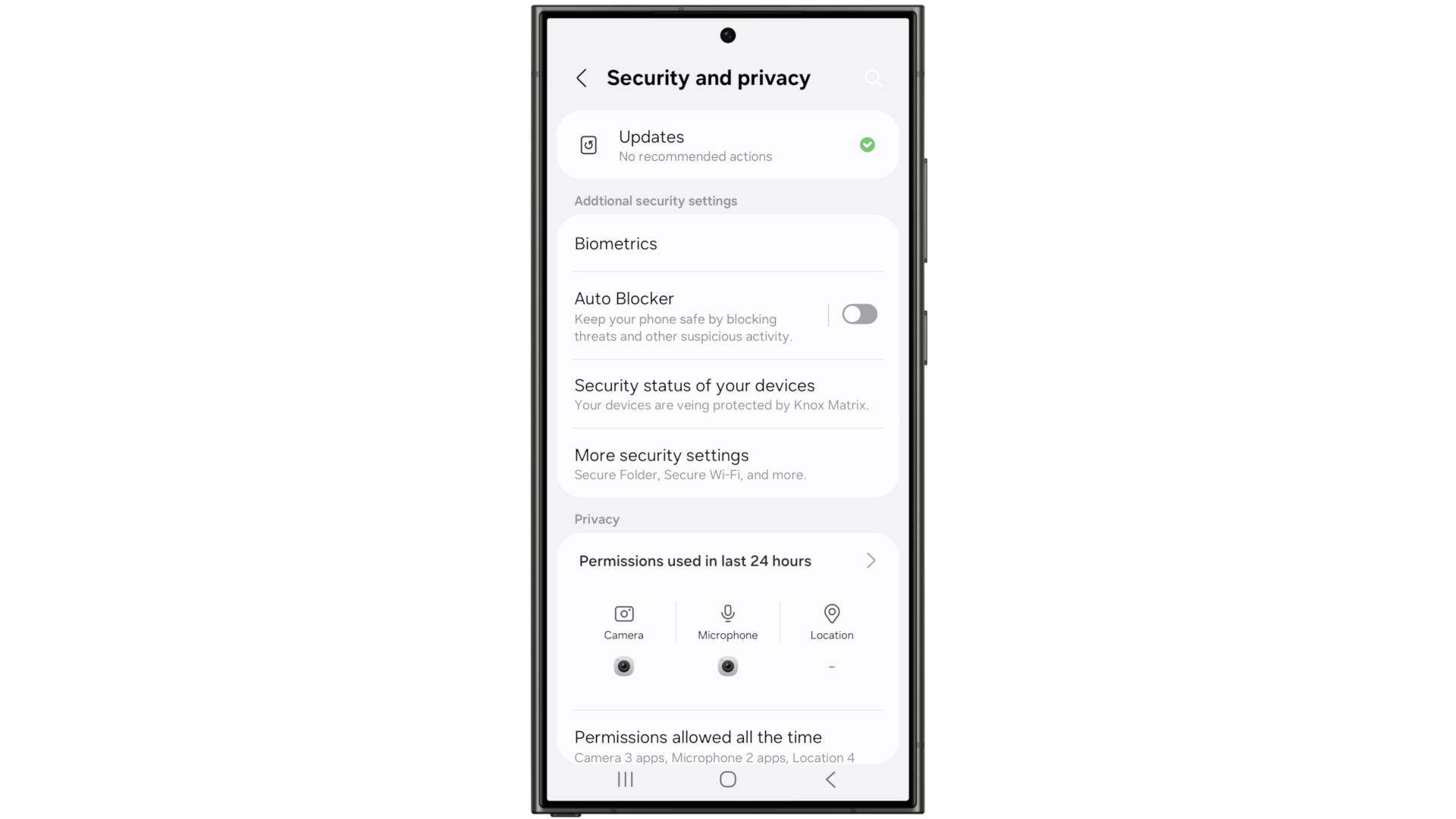Tap the back arrow navigation icon
This screenshot has width=1456, height=819.
(x=580, y=78)
